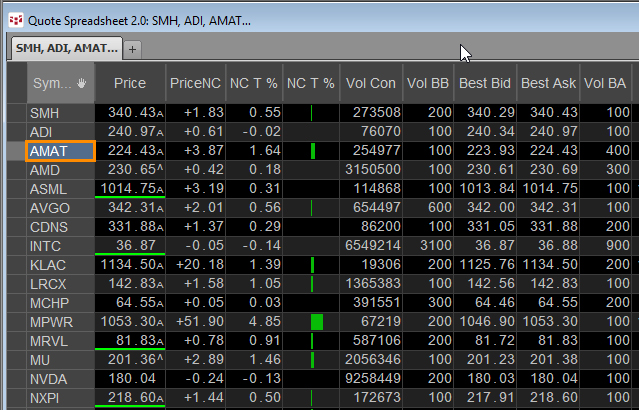This screenshot has width=639, height=410.
Task: Click the PriceNC column header
Action: pos(194,83)
